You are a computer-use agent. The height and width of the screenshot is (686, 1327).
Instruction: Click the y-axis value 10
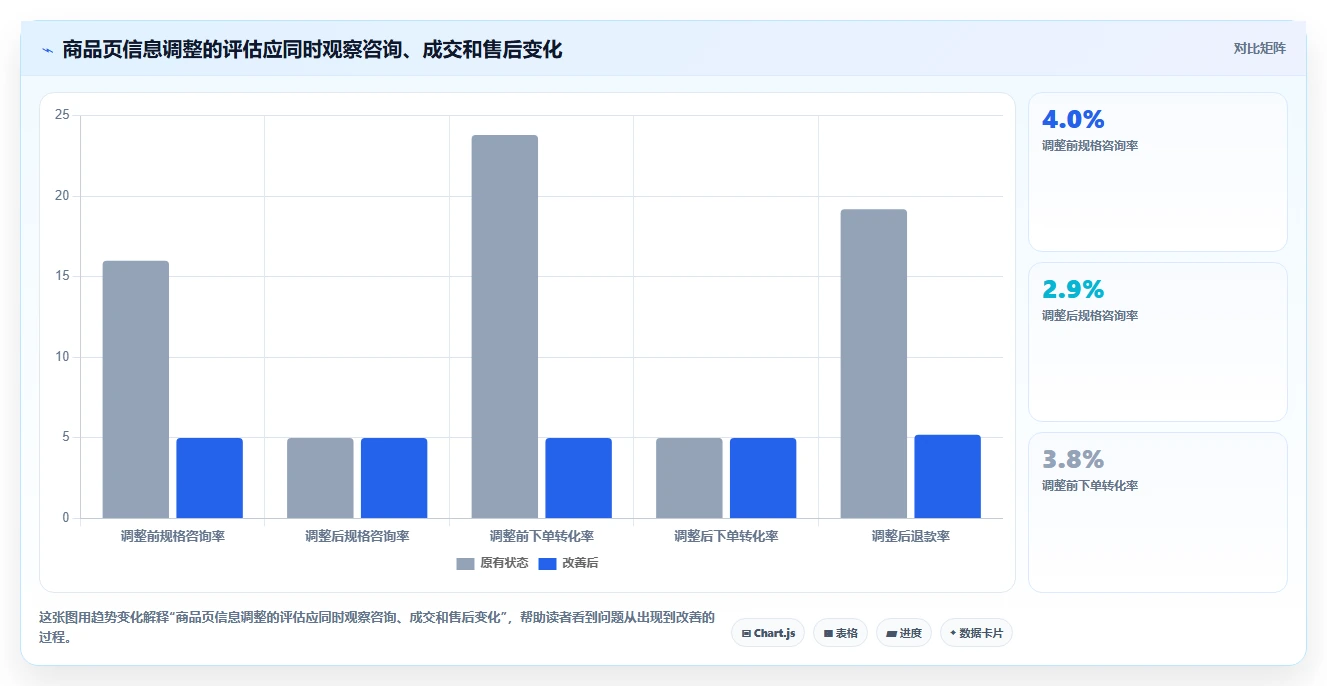(x=62, y=357)
